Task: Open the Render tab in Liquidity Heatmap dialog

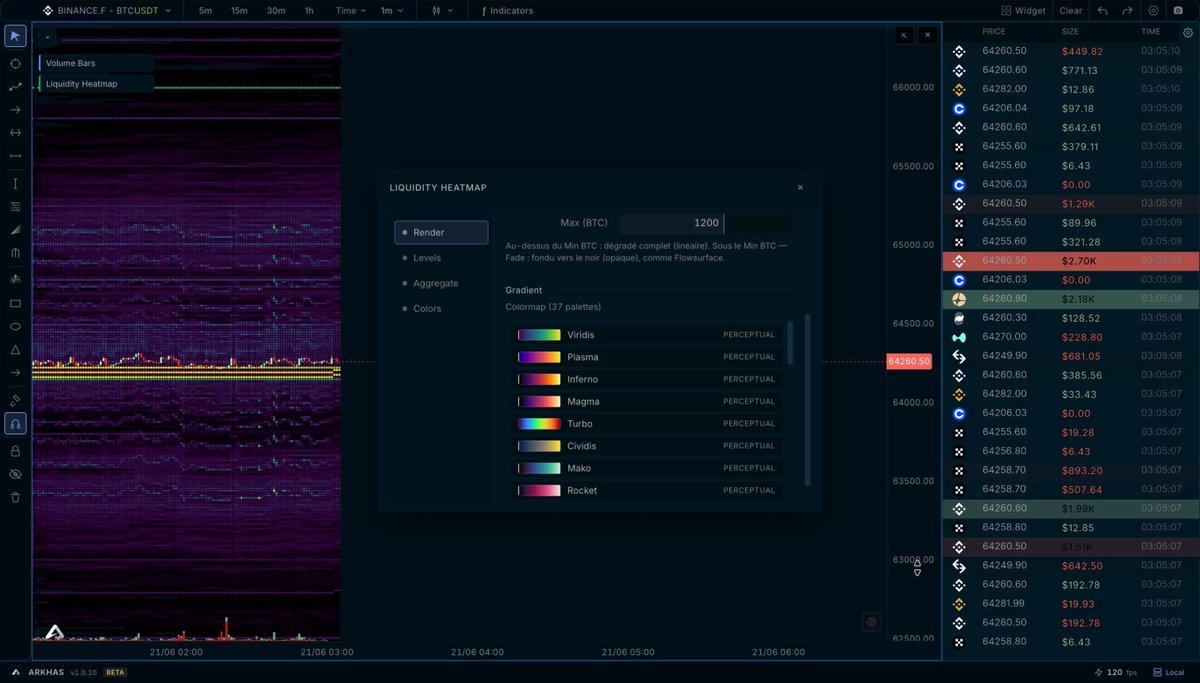Action: pyautogui.click(x=441, y=232)
